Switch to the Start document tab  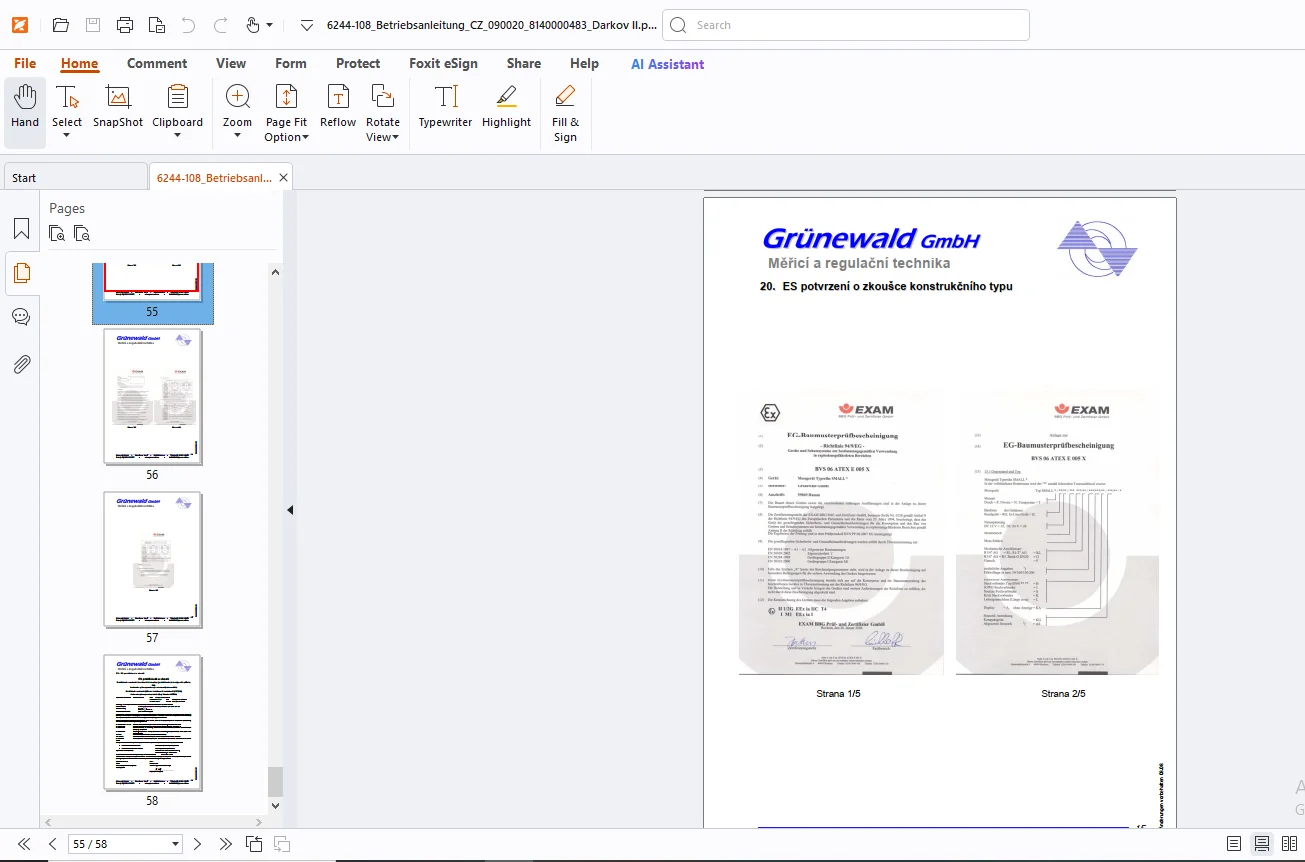tap(75, 177)
